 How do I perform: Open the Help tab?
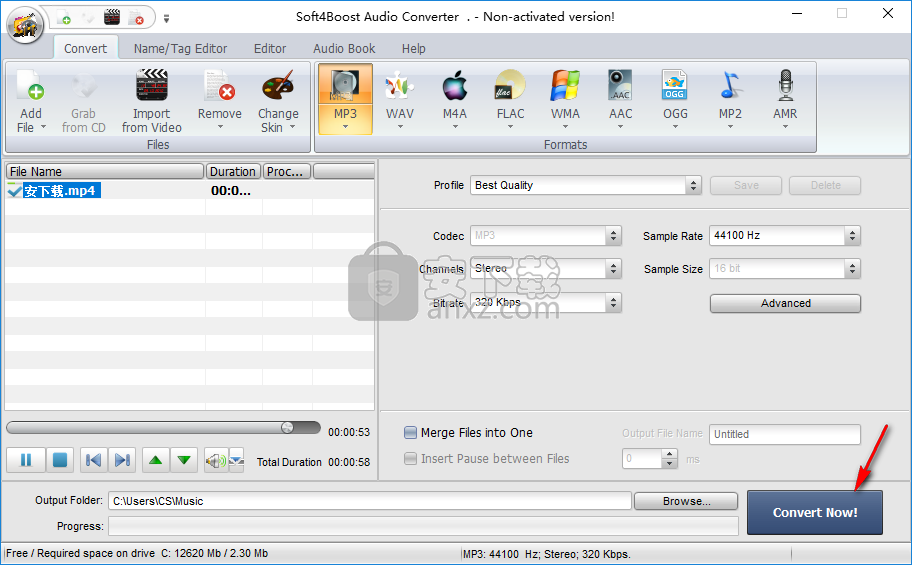click(414, 48)
